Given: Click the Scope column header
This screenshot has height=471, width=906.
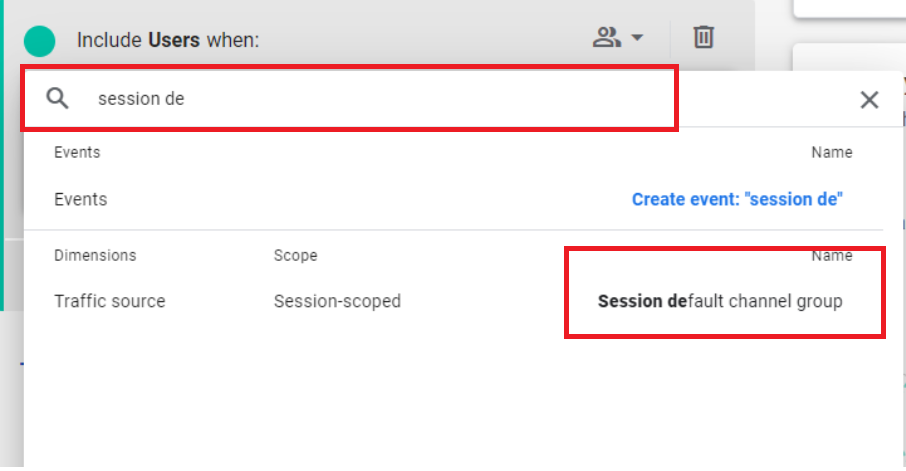Looking at the screenshot, I should click(x=295, y=255).
